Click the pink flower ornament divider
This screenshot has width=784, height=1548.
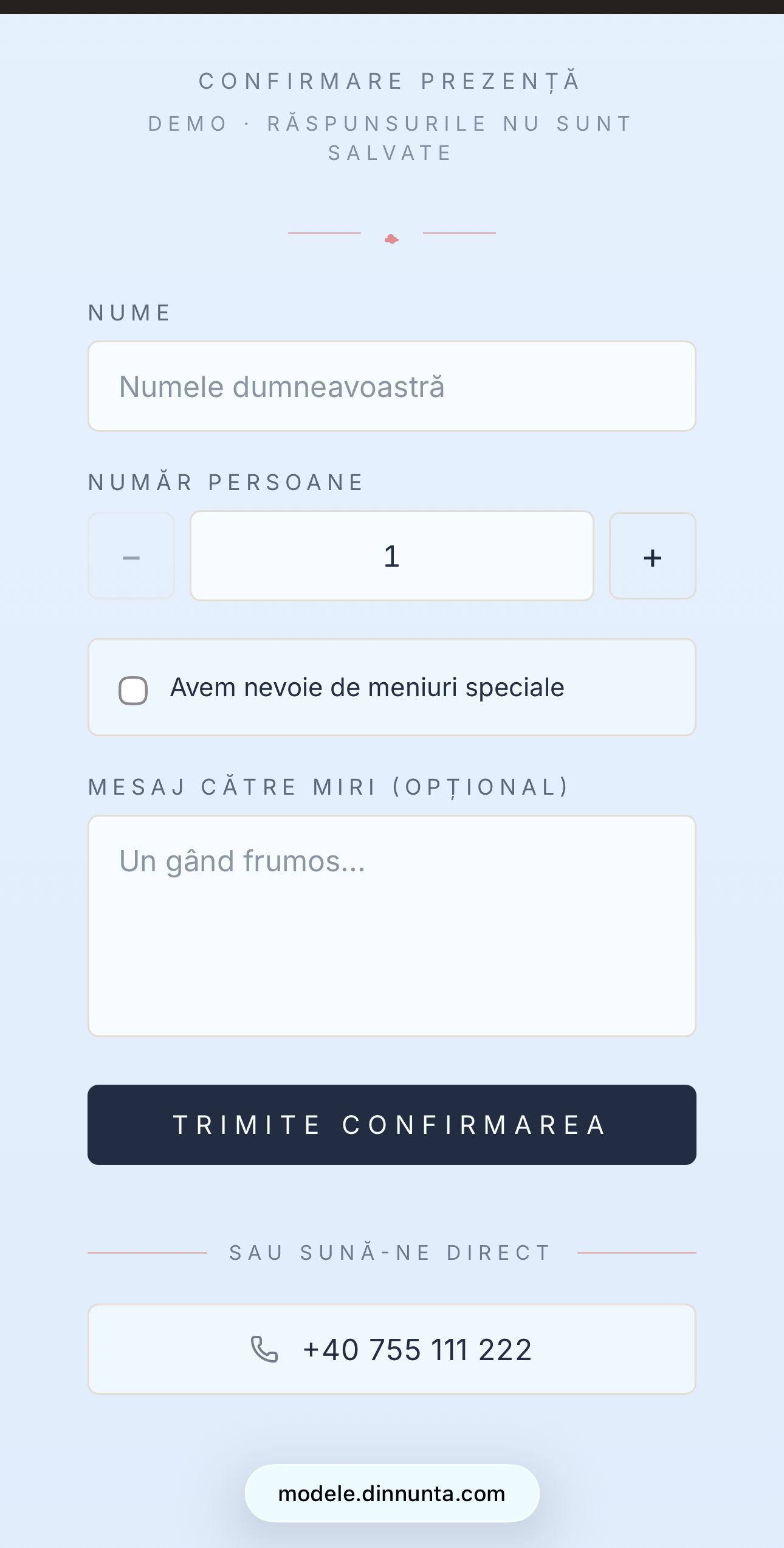[x=392, y=239]
